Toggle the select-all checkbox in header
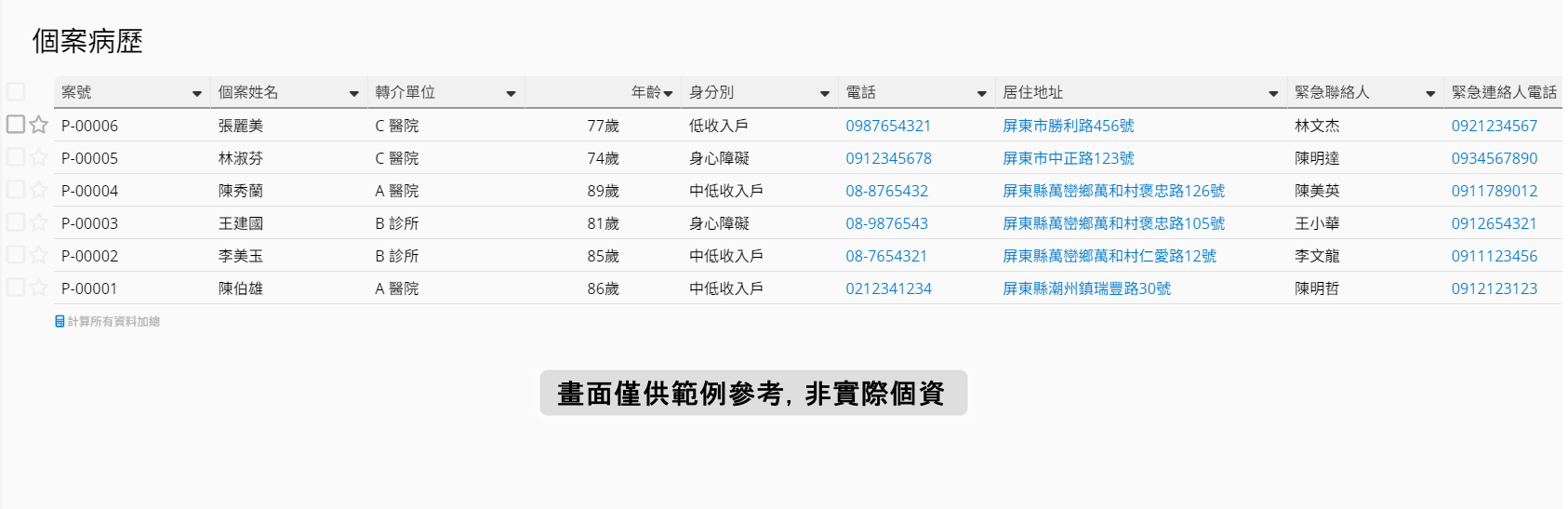 16,91
